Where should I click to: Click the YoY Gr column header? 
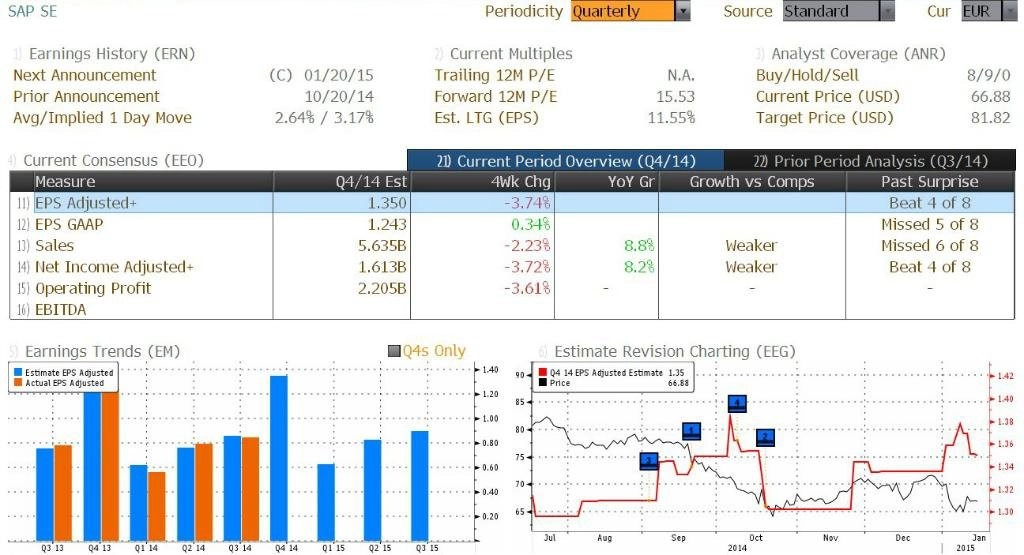[x=606, y=182]
